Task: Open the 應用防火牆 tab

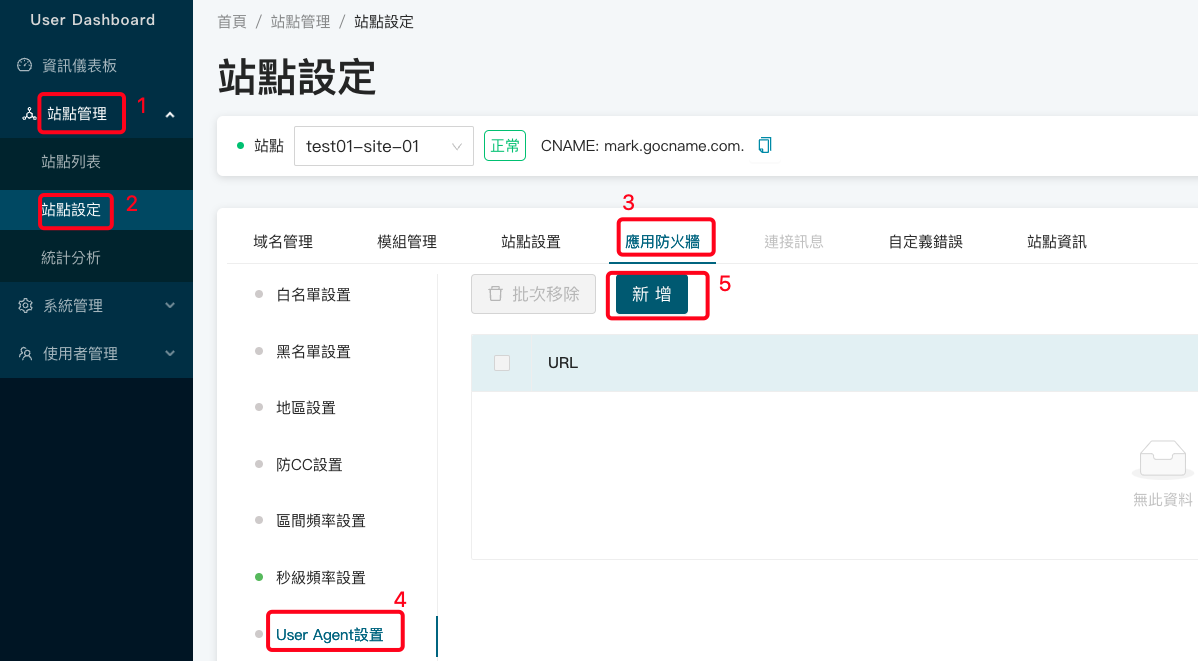Action: pos(662,241)
